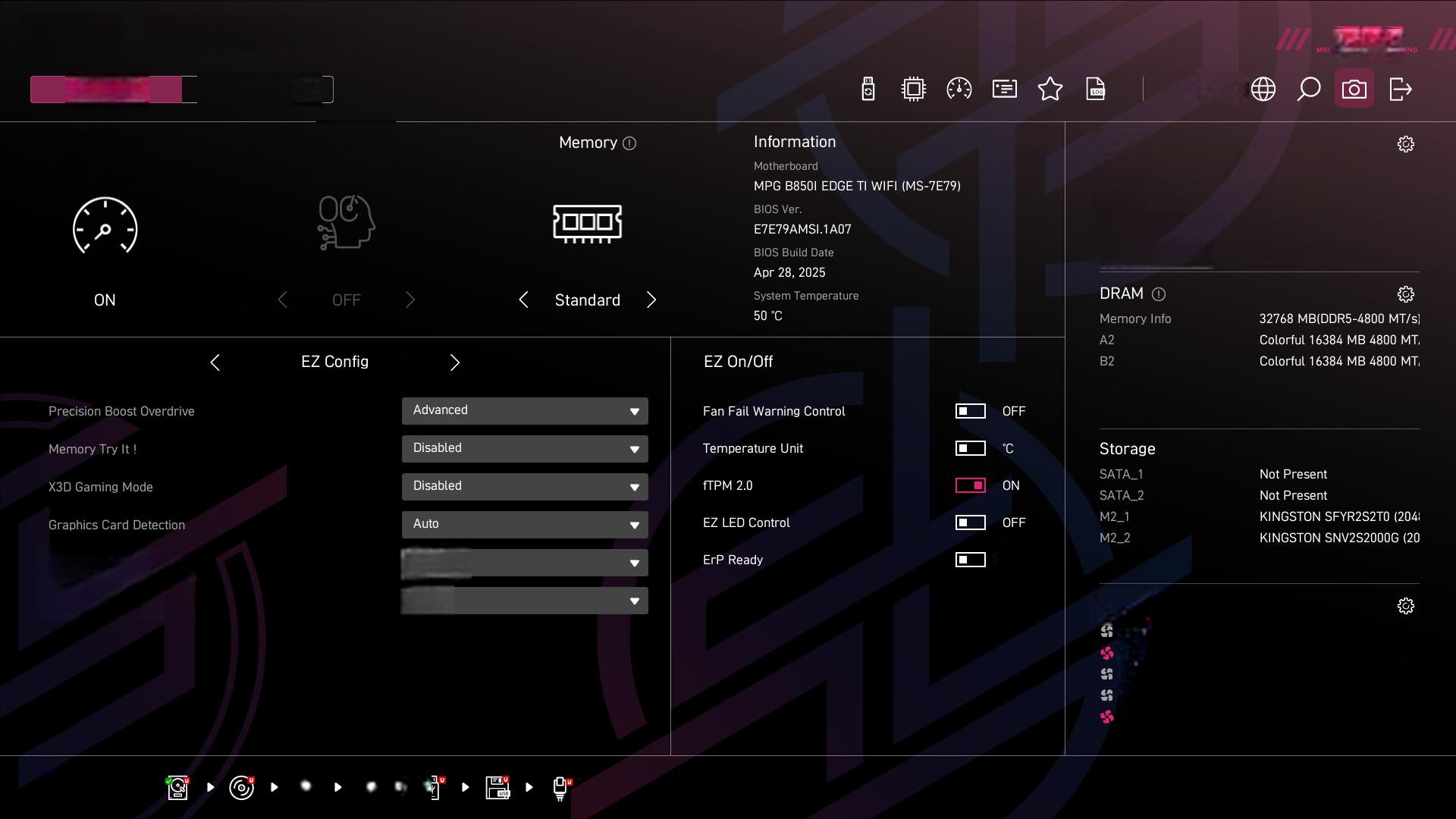Click motherboard name MPG B850I EDGE TI WIFI

pyautogui.click(x=857, y=186)
